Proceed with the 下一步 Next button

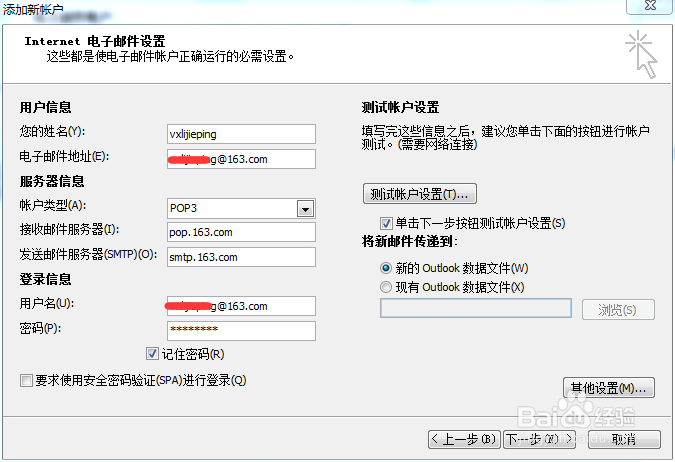(539, 439)
